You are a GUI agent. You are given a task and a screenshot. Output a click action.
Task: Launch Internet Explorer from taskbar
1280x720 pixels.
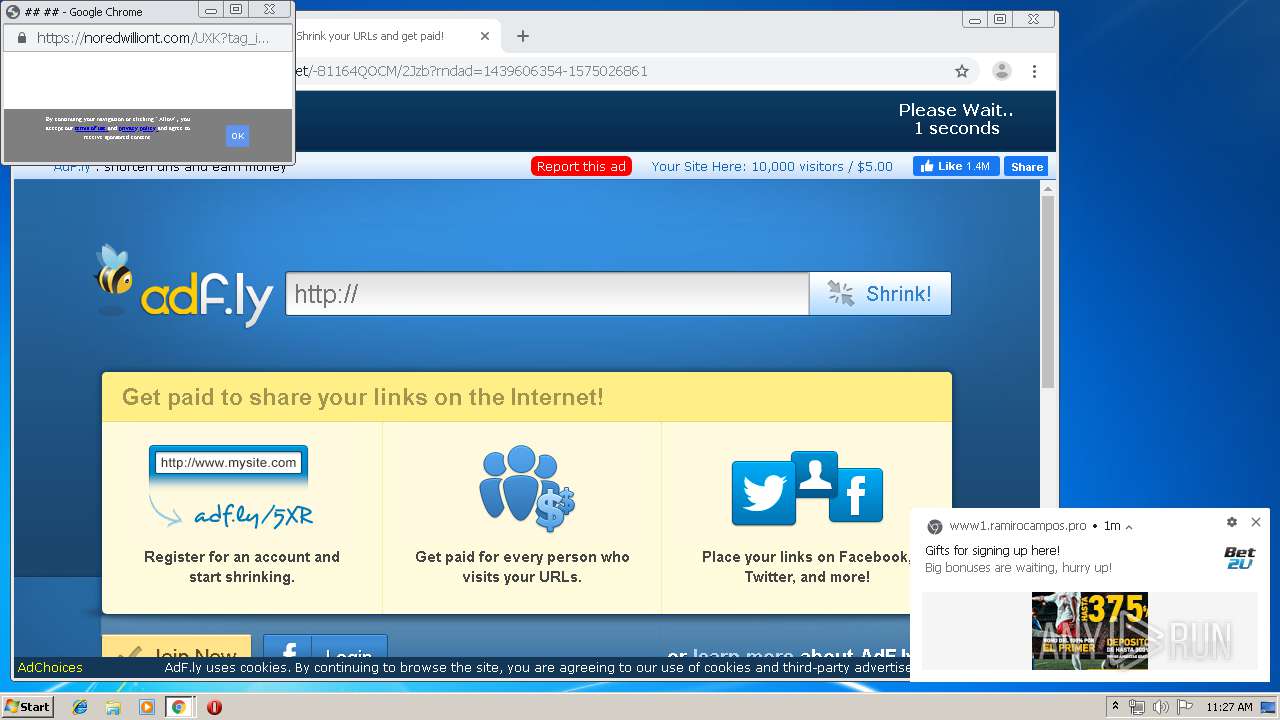tap(80, 707)
